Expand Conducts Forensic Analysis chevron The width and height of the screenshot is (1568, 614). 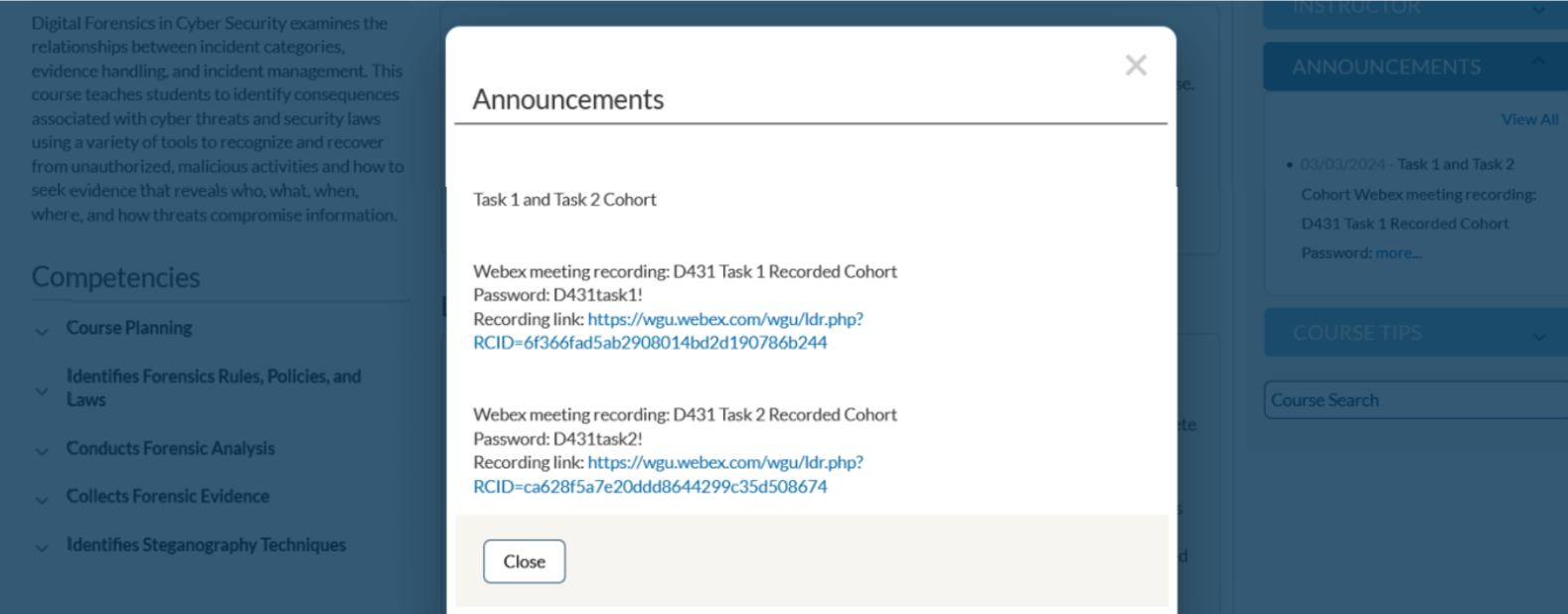pyautogui.click(x=42, y=451)
